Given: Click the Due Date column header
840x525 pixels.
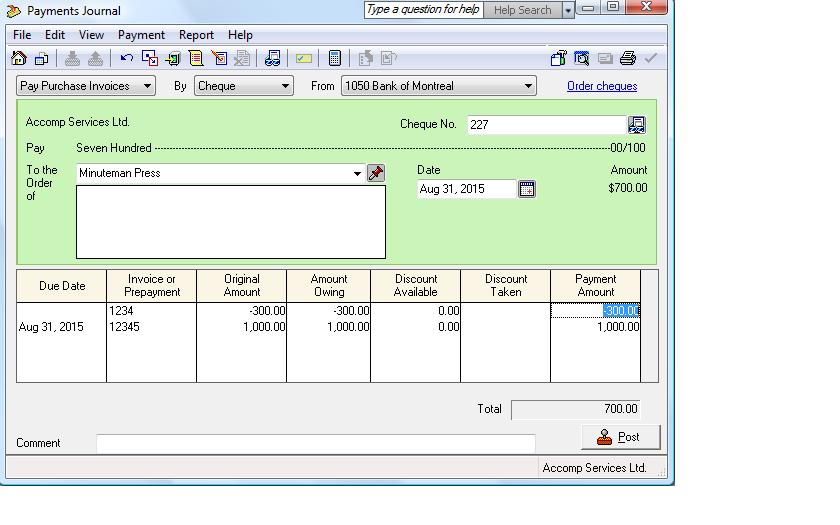Looking at the screenshot, I should [62, 286].
